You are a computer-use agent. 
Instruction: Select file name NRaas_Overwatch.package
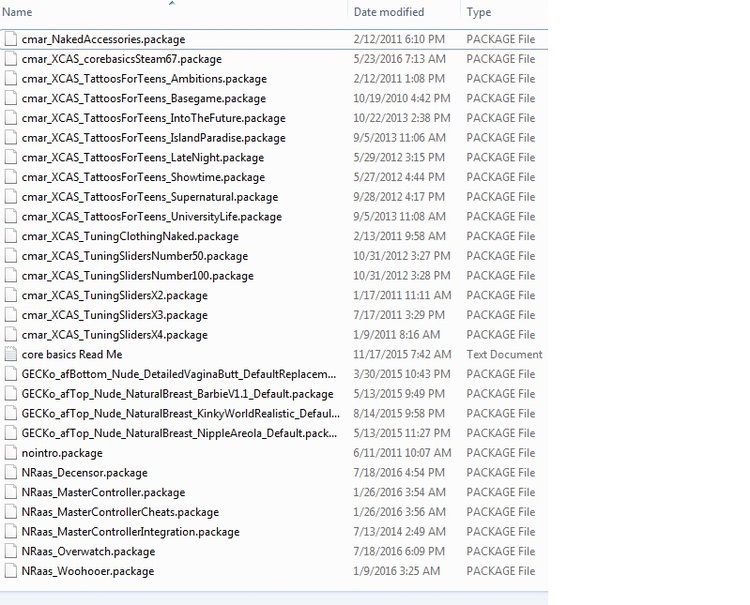pyautogui.click(x=88, y=551)
